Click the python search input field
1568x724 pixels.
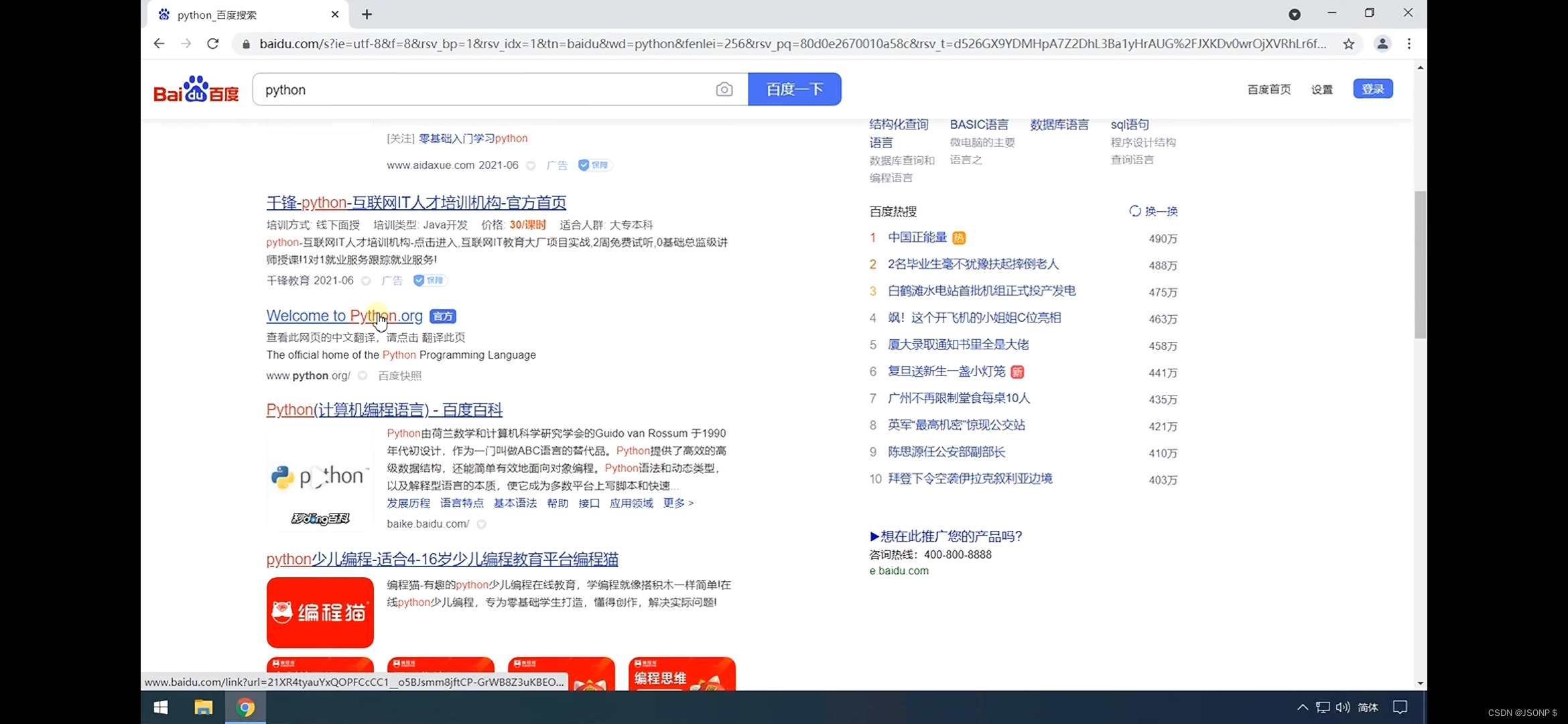(x=482, y=90)
